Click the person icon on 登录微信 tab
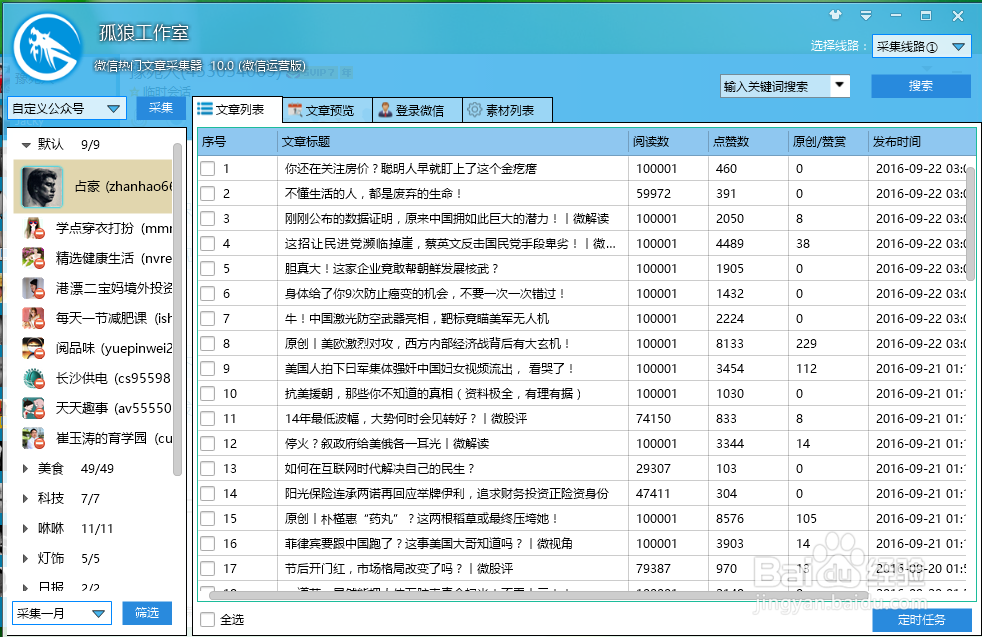 (x=385, y=110)
